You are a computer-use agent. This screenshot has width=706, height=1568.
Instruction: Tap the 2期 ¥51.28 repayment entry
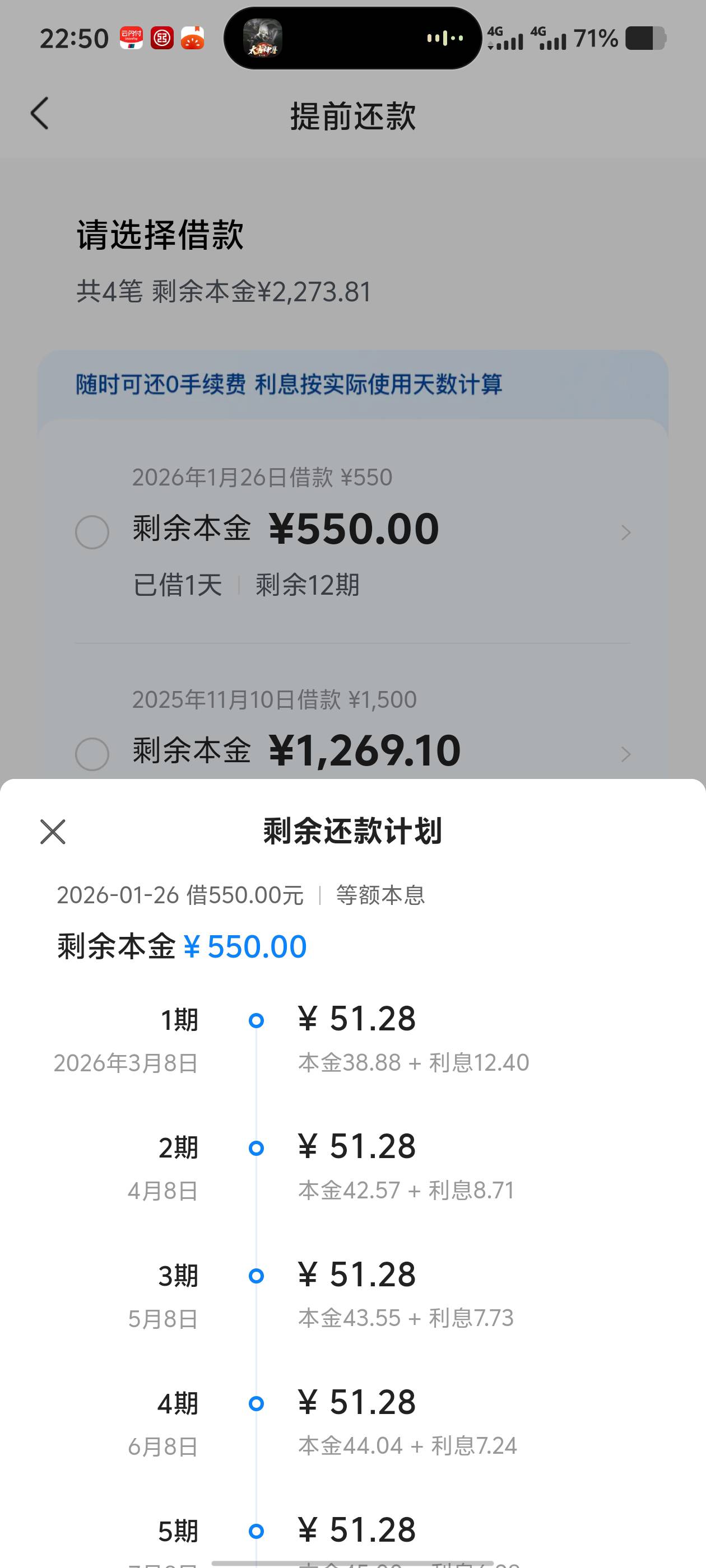click(x=357, y=1147)
